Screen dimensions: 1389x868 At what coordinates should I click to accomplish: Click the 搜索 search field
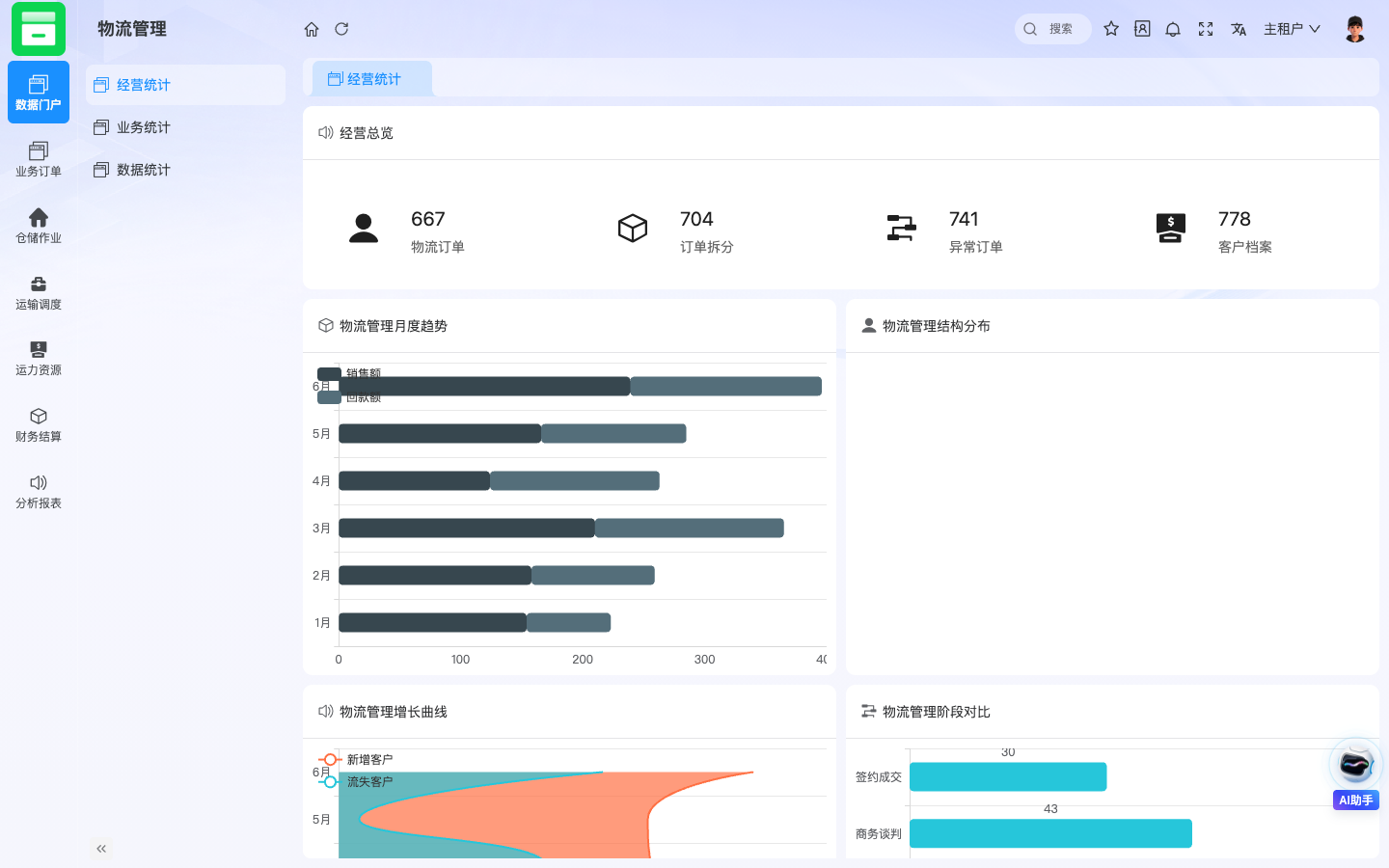tap(1053, 29)
